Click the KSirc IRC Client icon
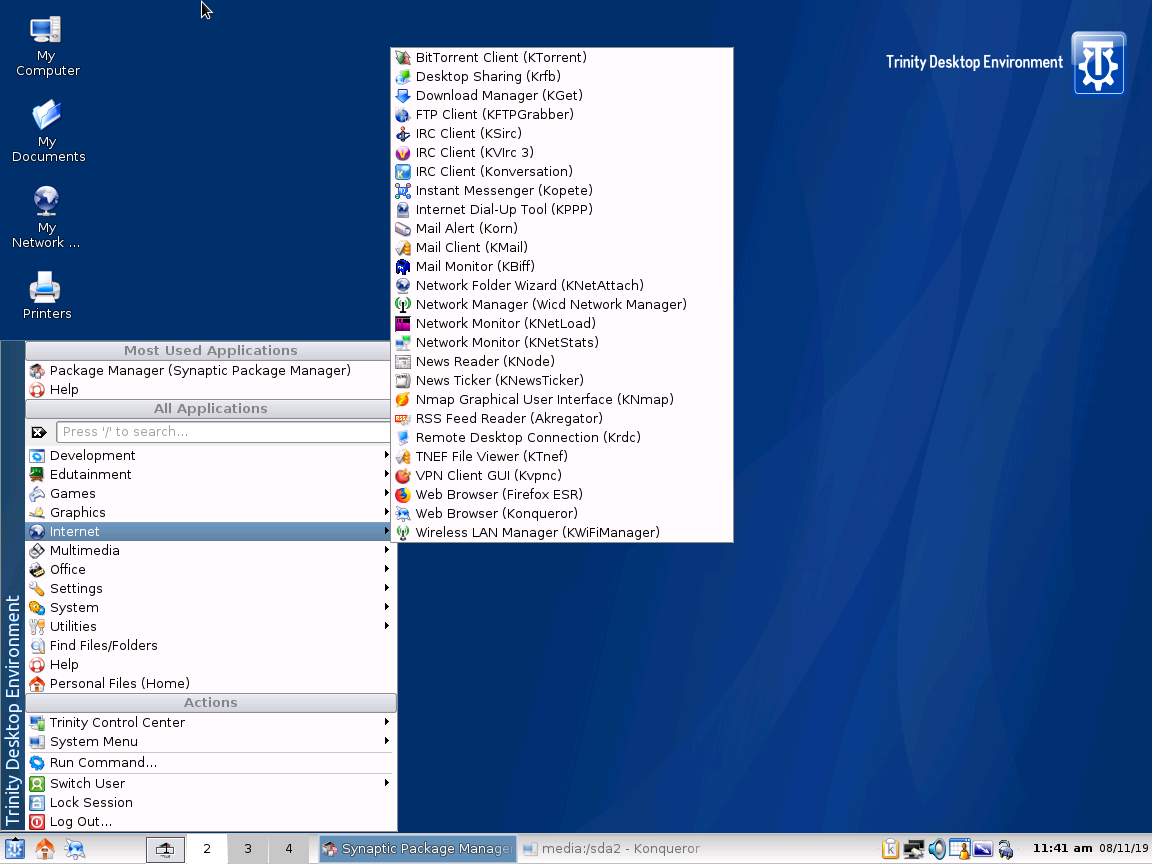Image resolution: width=1152 pixels, height=864 pixels. point(403,134)
